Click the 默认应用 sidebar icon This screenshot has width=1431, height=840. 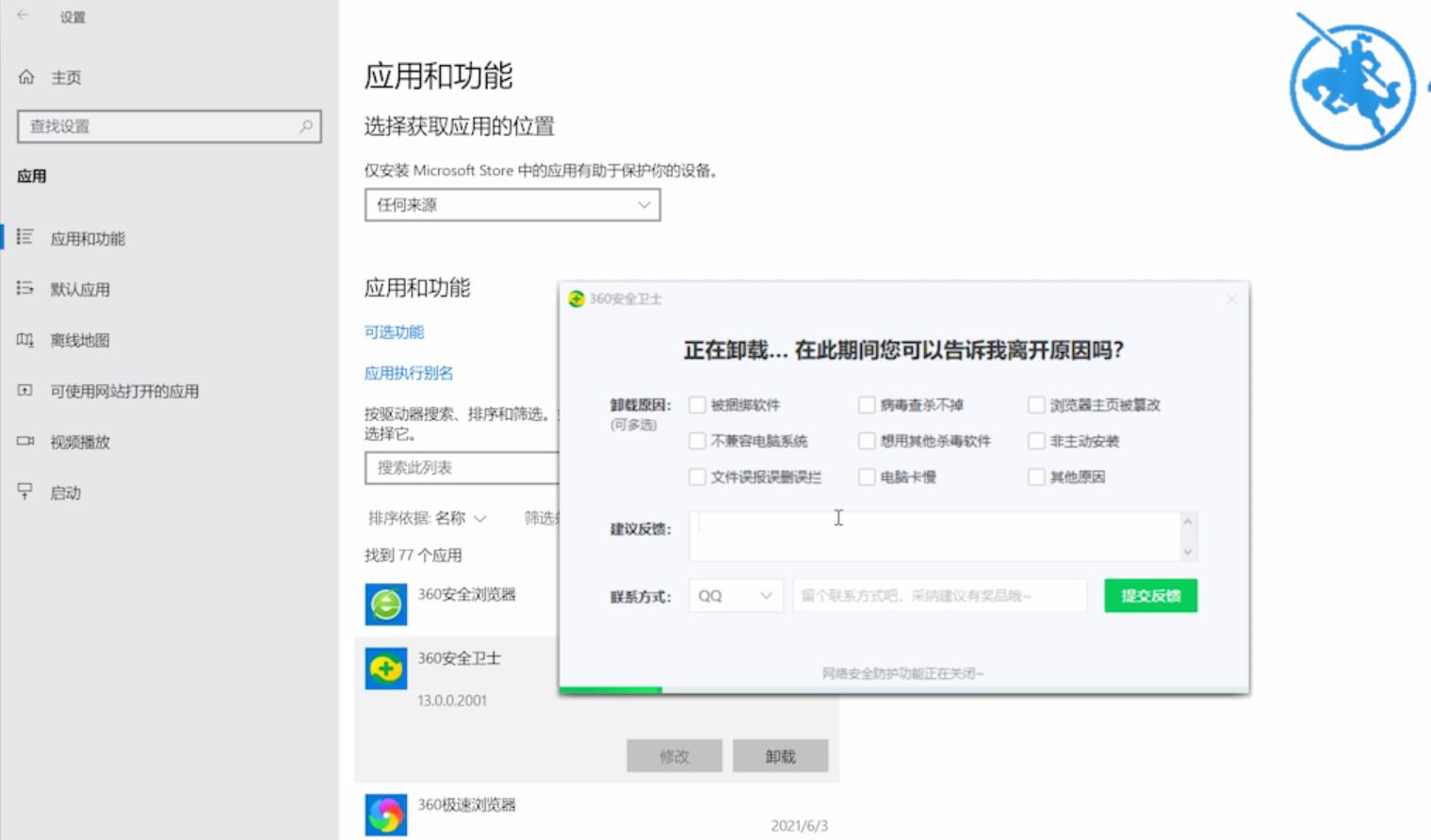(24, 288)
